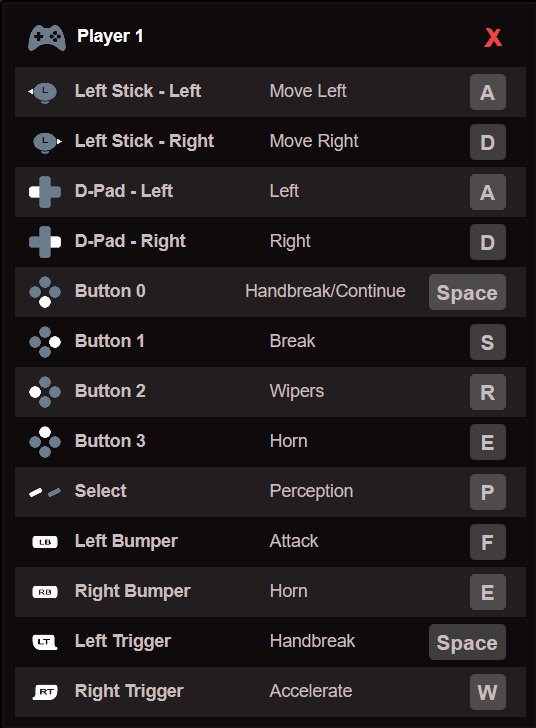The width and height of the screenshot is (536, 728).
Task: Click the Button 0 face-button icon
Action: click(45, 292)
